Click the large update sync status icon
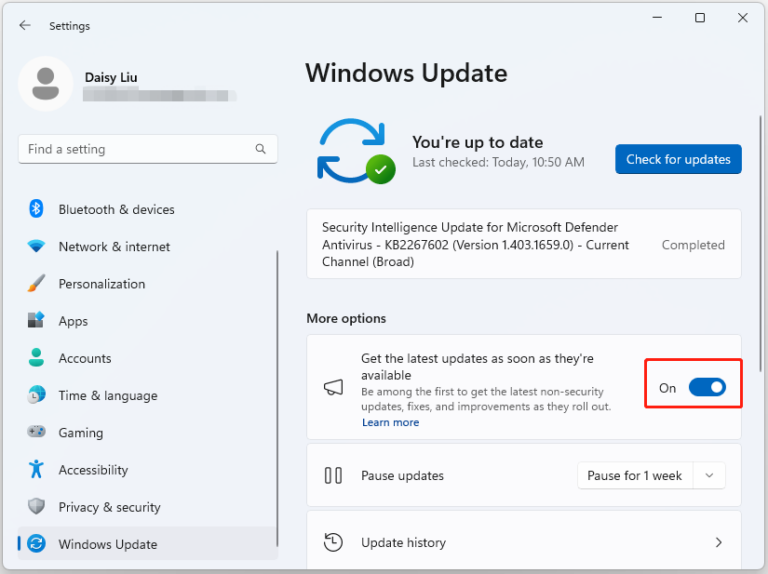 (356, 151)
